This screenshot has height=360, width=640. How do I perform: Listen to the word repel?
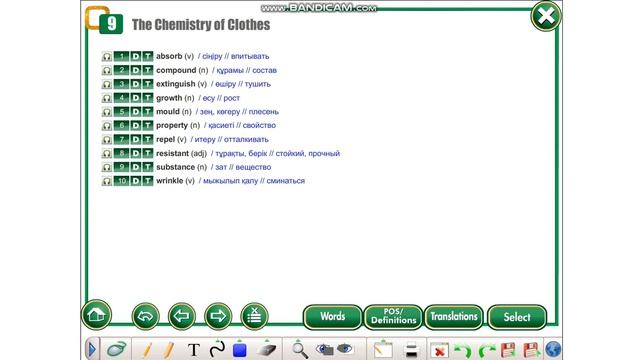(107, 140)
